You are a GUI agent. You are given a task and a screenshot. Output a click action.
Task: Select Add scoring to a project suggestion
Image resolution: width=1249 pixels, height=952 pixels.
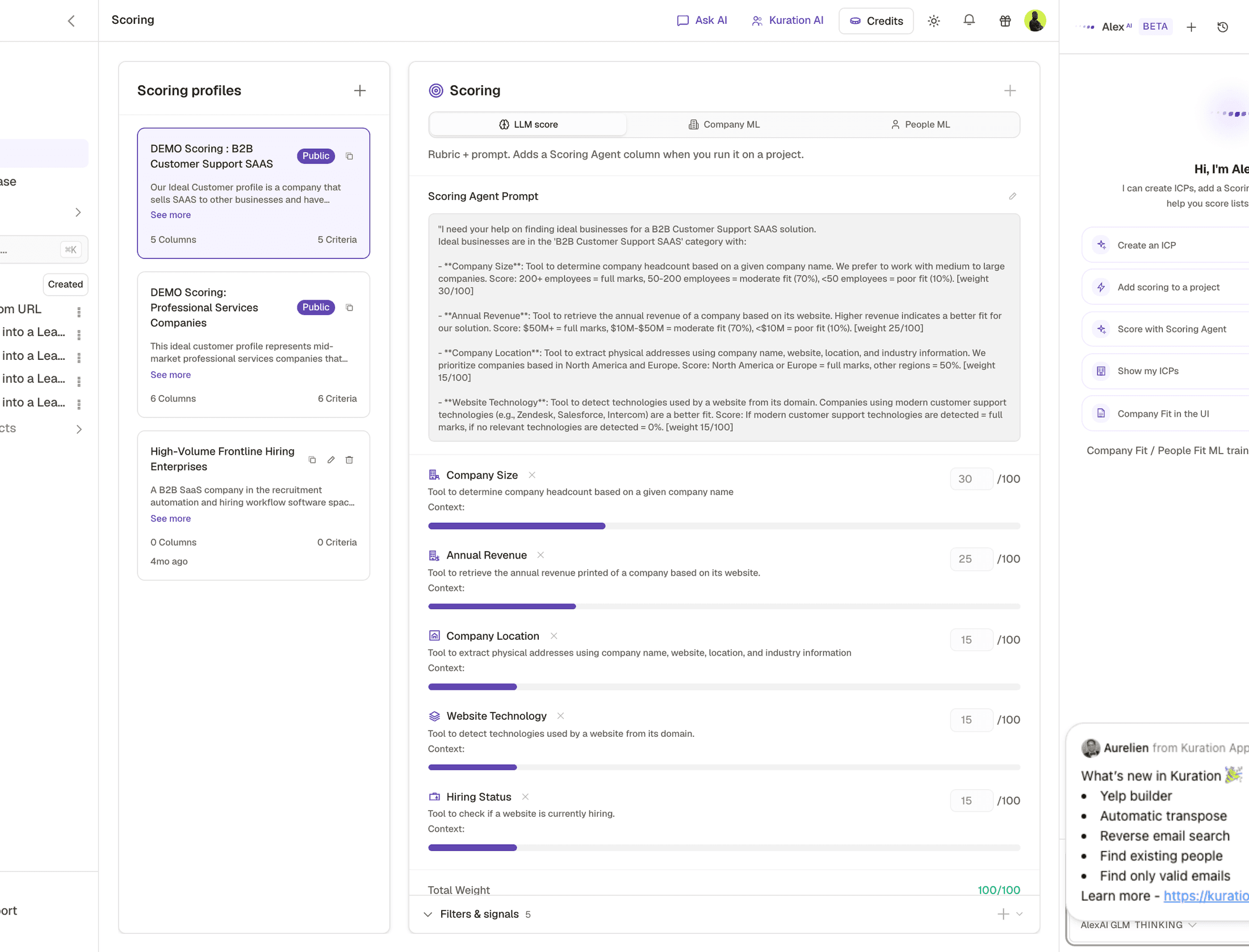click(x=1166, y=287)
